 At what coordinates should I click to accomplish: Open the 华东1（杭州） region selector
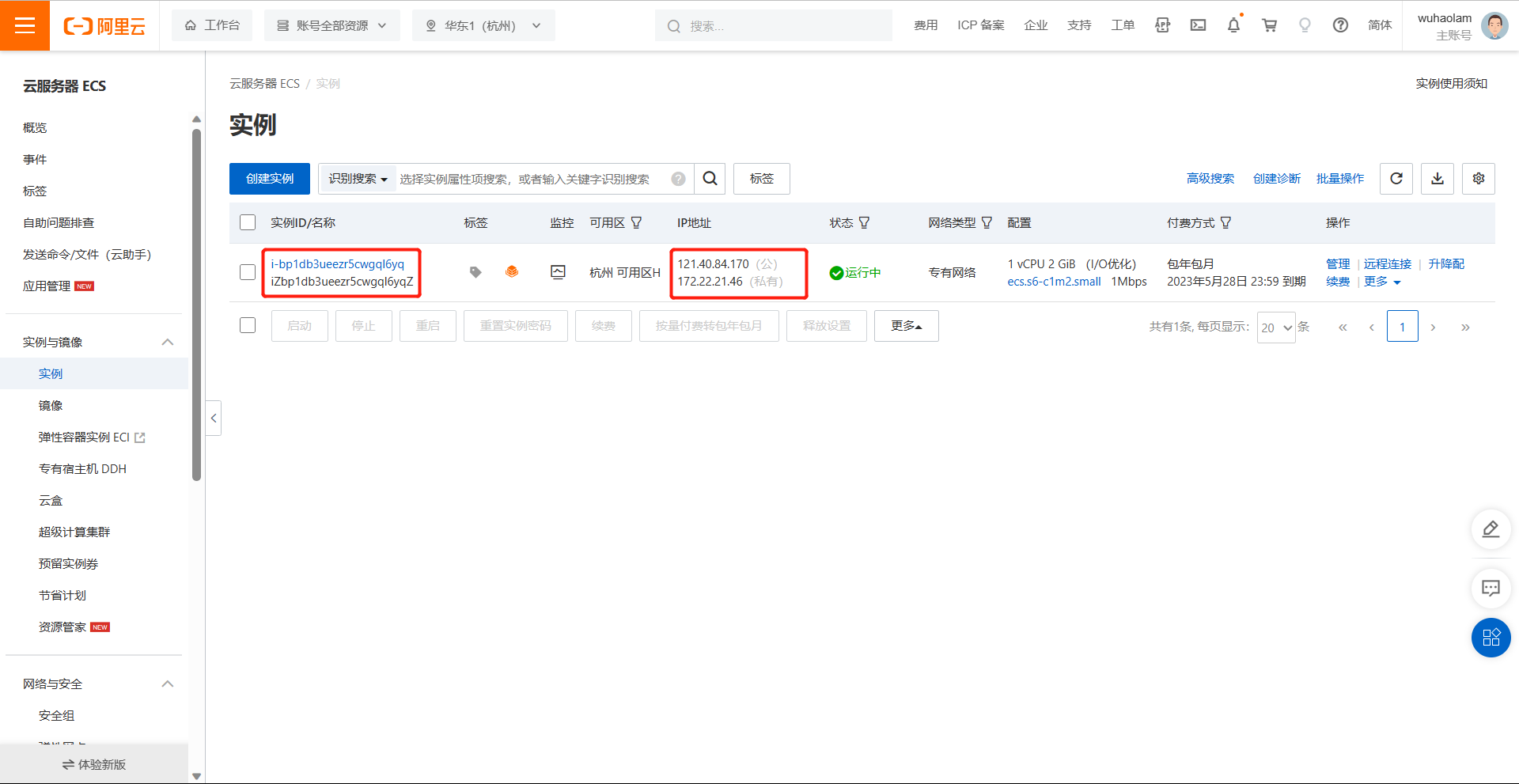pyautogui.click(x=483, y=25)
